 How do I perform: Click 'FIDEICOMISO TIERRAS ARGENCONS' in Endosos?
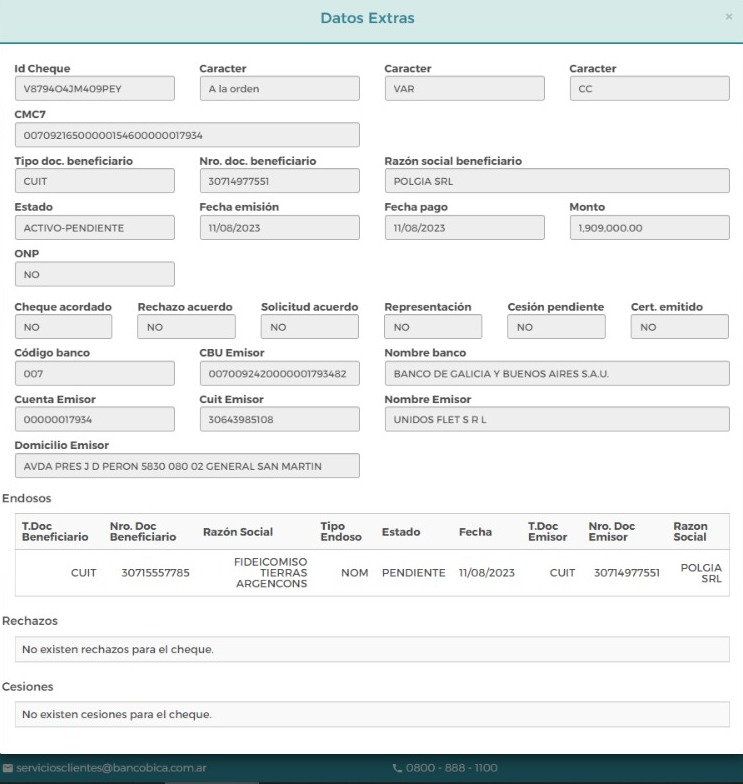270,573
